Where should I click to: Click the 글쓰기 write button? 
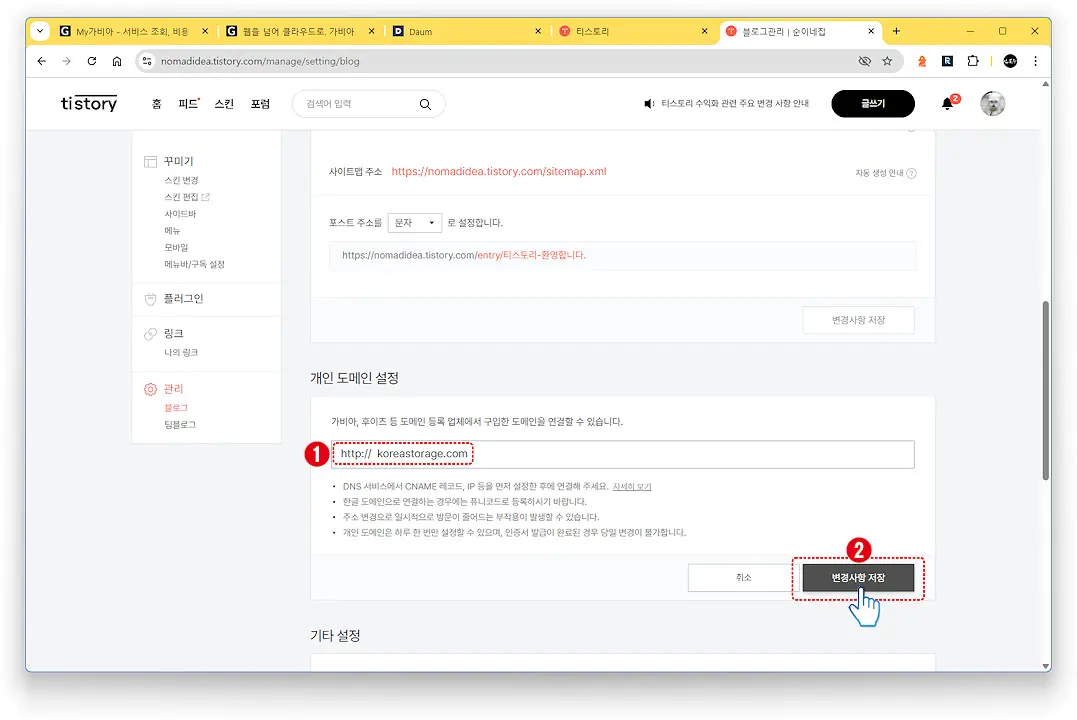pyautogui.click(x=872, y=104)
